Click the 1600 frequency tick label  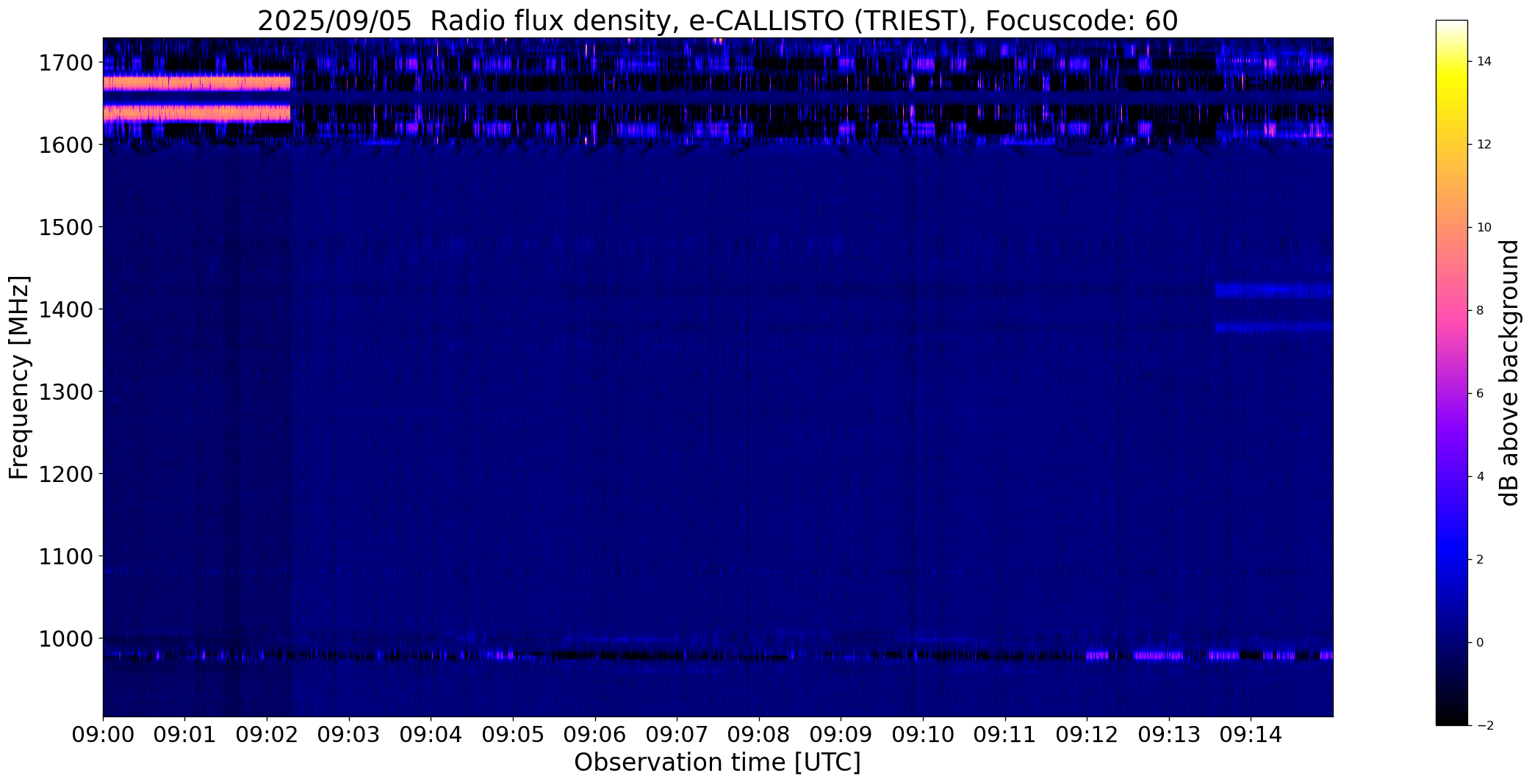click(x=66, y=145)
